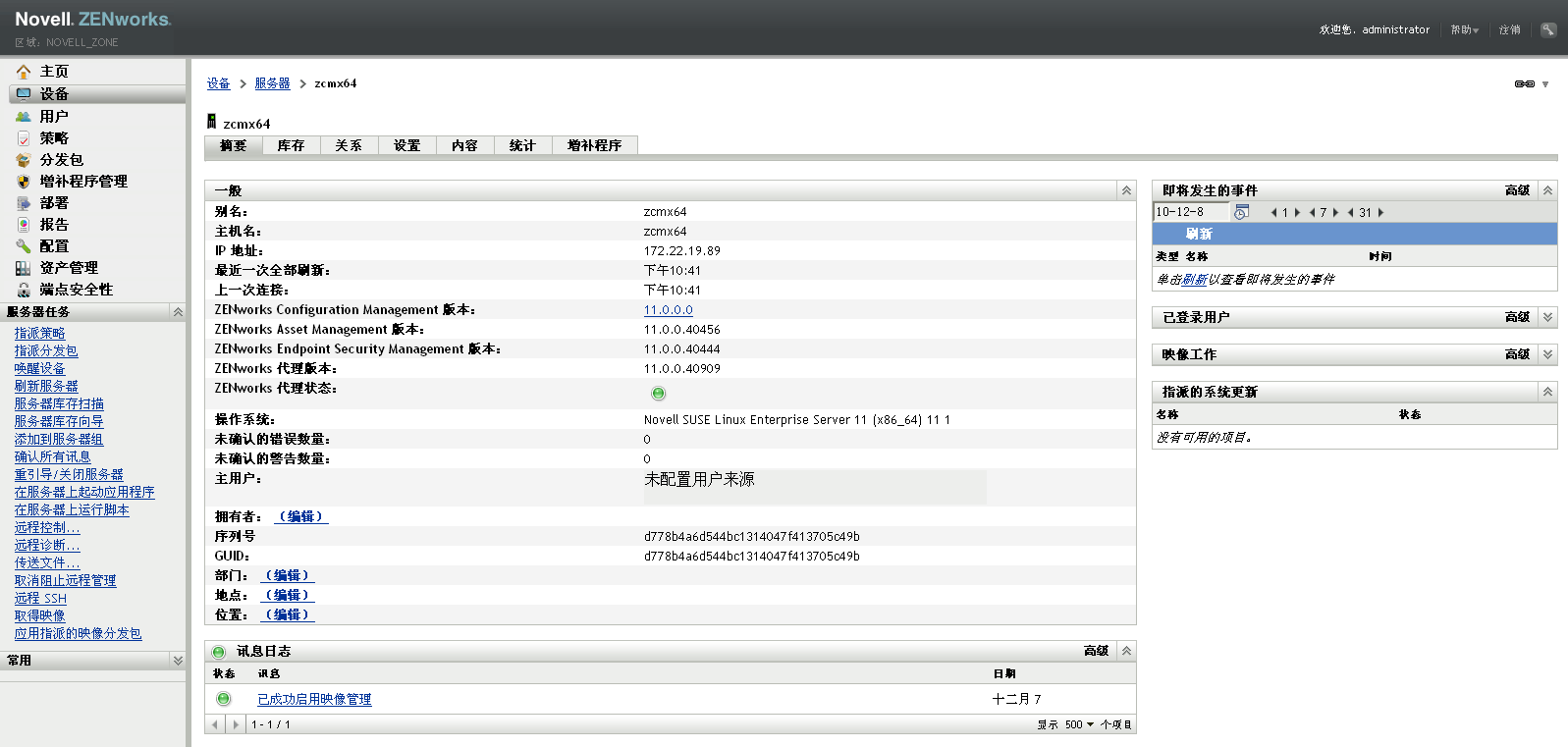Switch to the 关系 relationships tab
Image resolution: width=1568 pixels, height=747 pixels.
tap(349, 145)
